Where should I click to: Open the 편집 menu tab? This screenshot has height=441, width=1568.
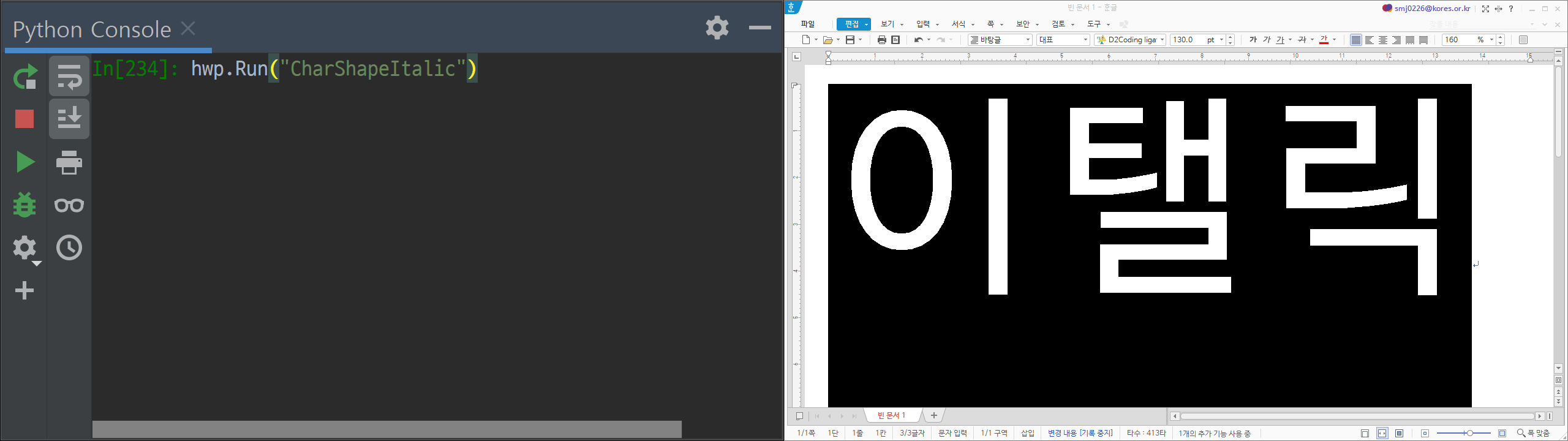[853, 24]
